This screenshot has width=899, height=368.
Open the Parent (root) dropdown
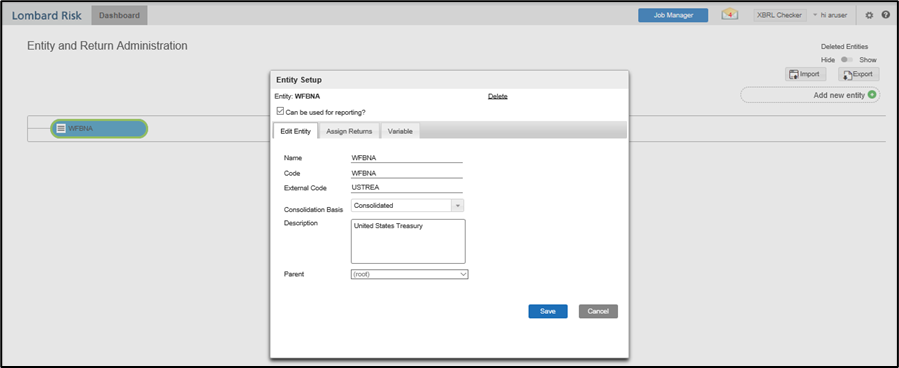coord(409,275)
